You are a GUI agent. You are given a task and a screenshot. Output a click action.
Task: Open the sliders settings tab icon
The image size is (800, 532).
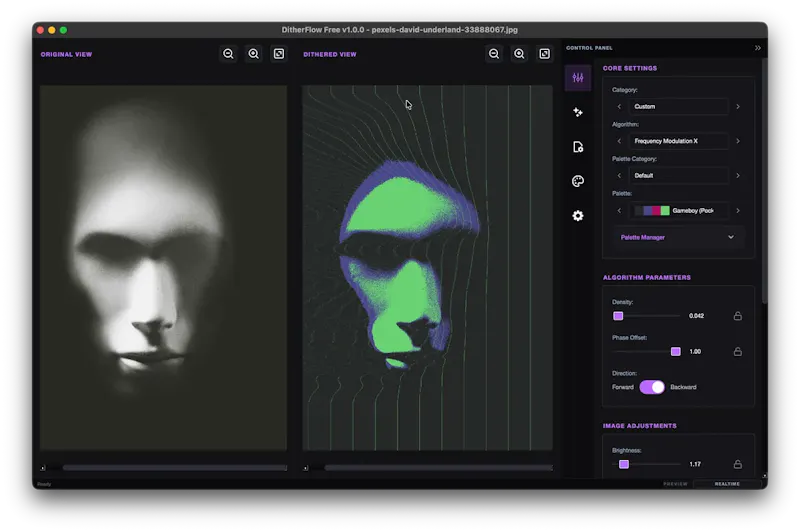point(578,78)
